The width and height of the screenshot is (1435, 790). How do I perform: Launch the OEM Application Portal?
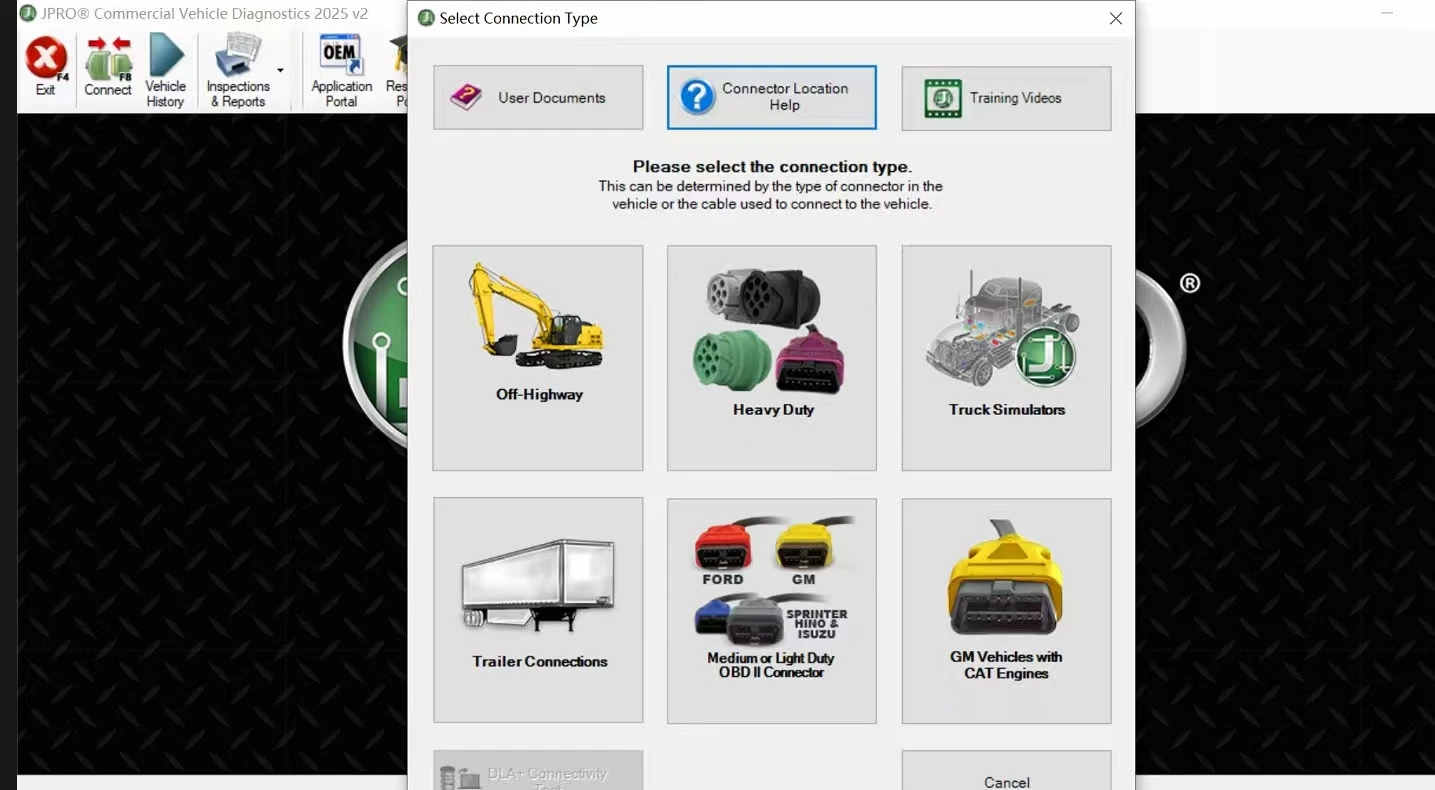pyautogui.click(x=341, y=70)
